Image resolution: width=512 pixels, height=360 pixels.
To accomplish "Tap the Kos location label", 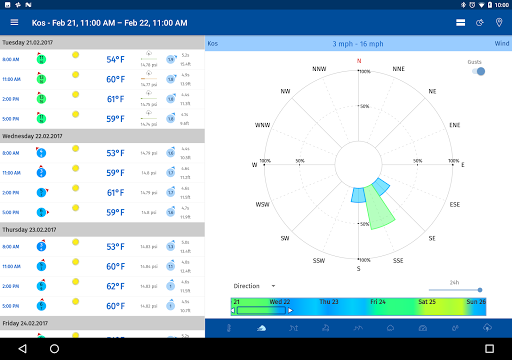I will [213, 44].
